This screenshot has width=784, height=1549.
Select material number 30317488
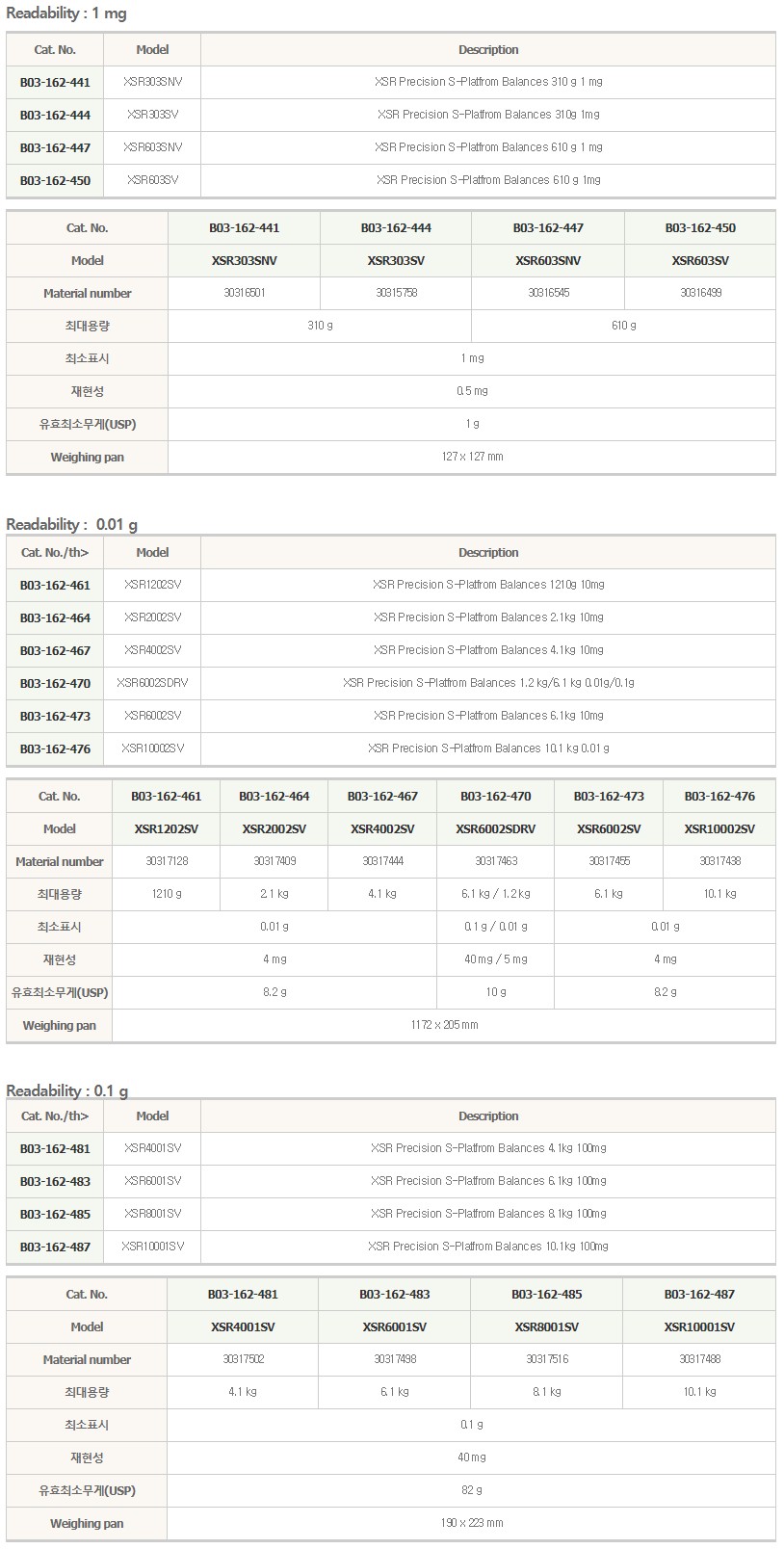point(699,1359)
